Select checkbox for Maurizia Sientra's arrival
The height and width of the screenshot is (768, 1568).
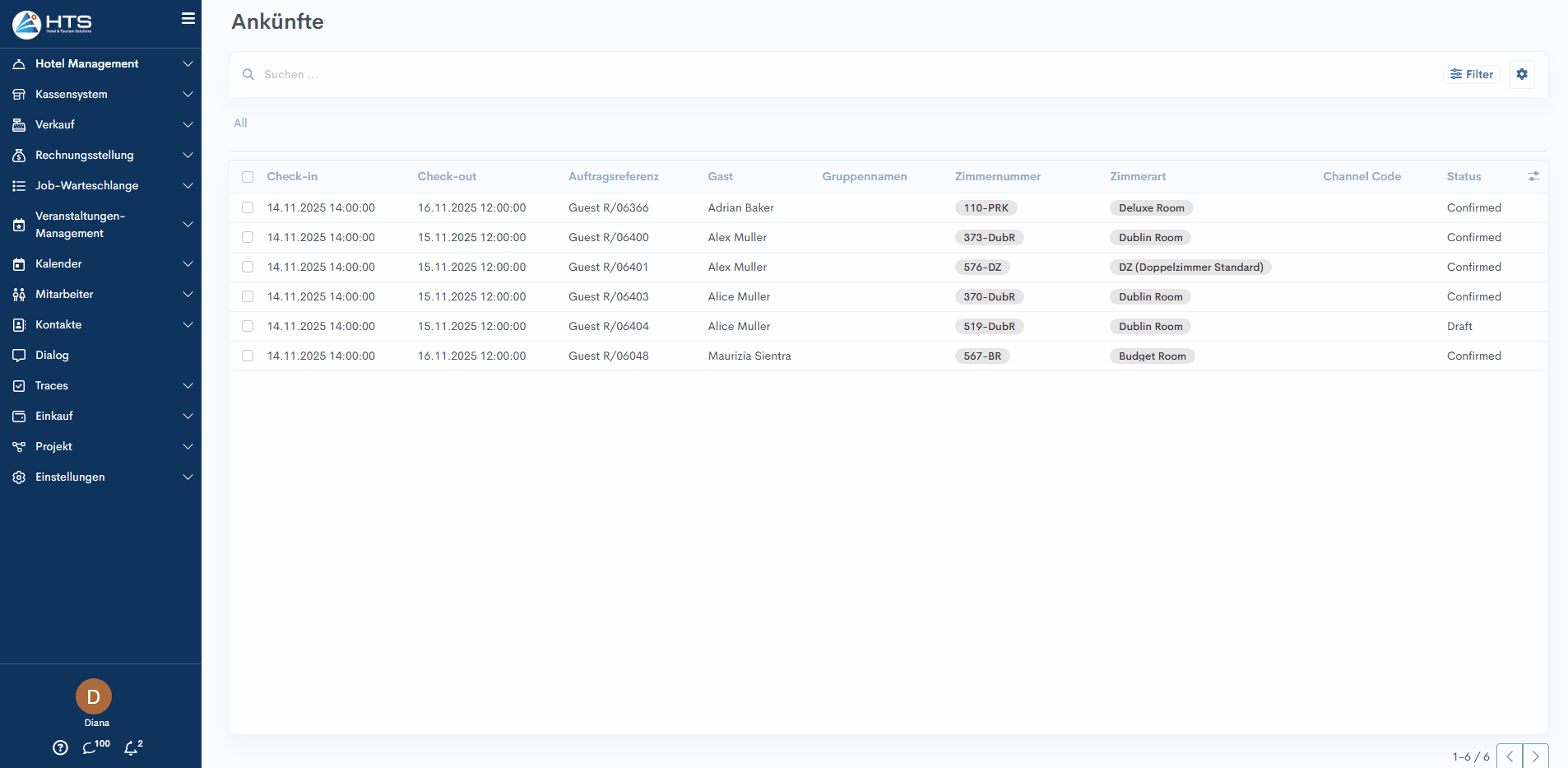click(248, 356)
